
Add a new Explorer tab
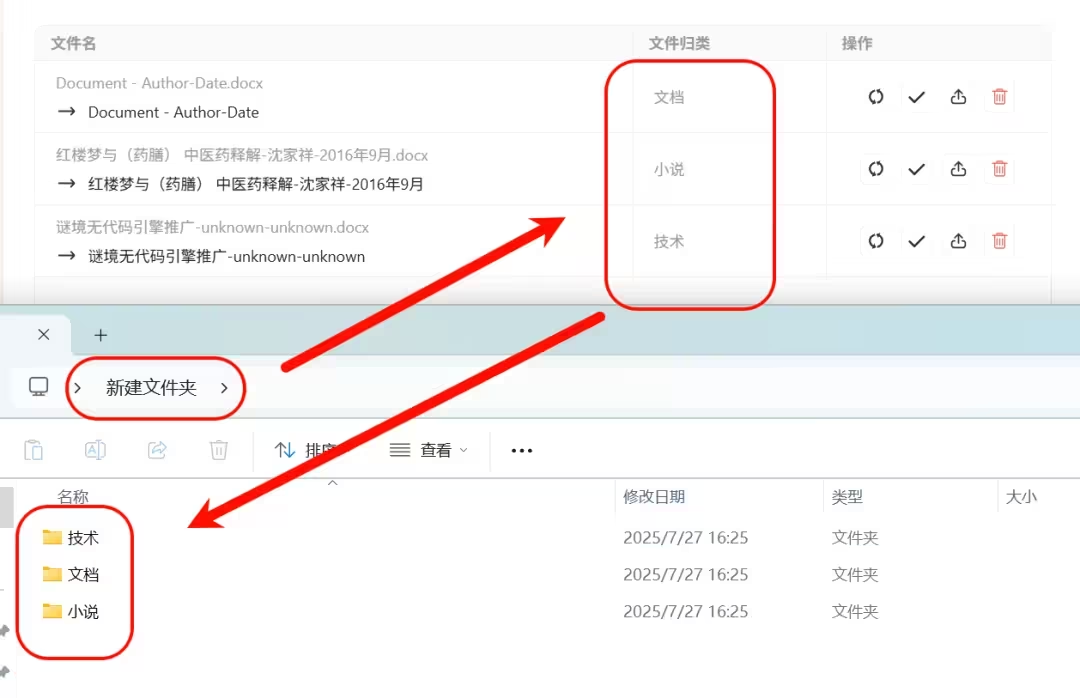(101, 335)
